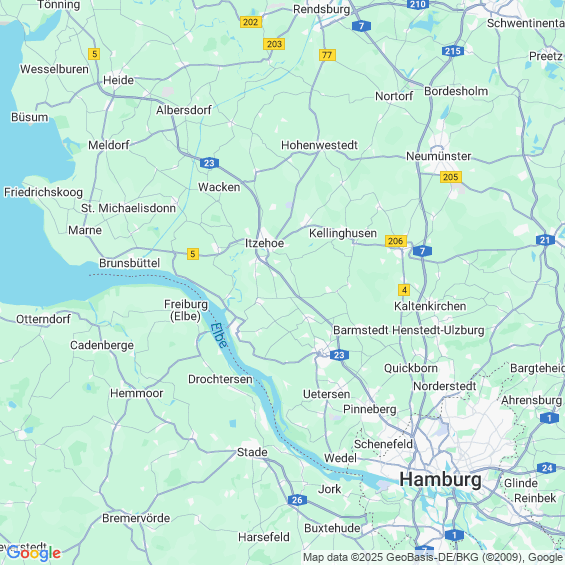Click the yellow 202 road shield
The width and height of the screenshot is (565, 565).
pos(250,22)
